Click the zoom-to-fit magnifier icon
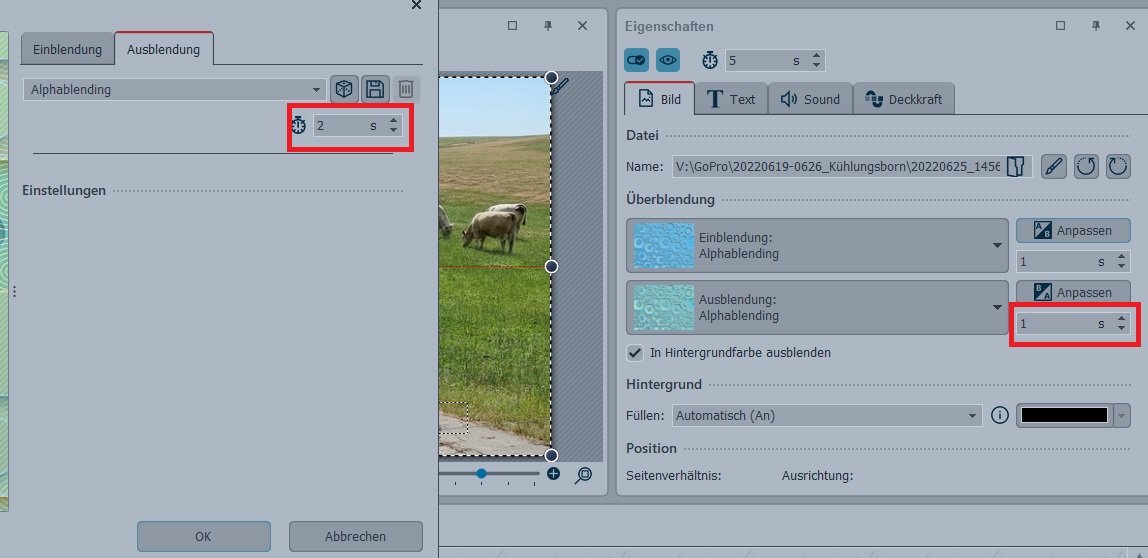 point(584,475)
